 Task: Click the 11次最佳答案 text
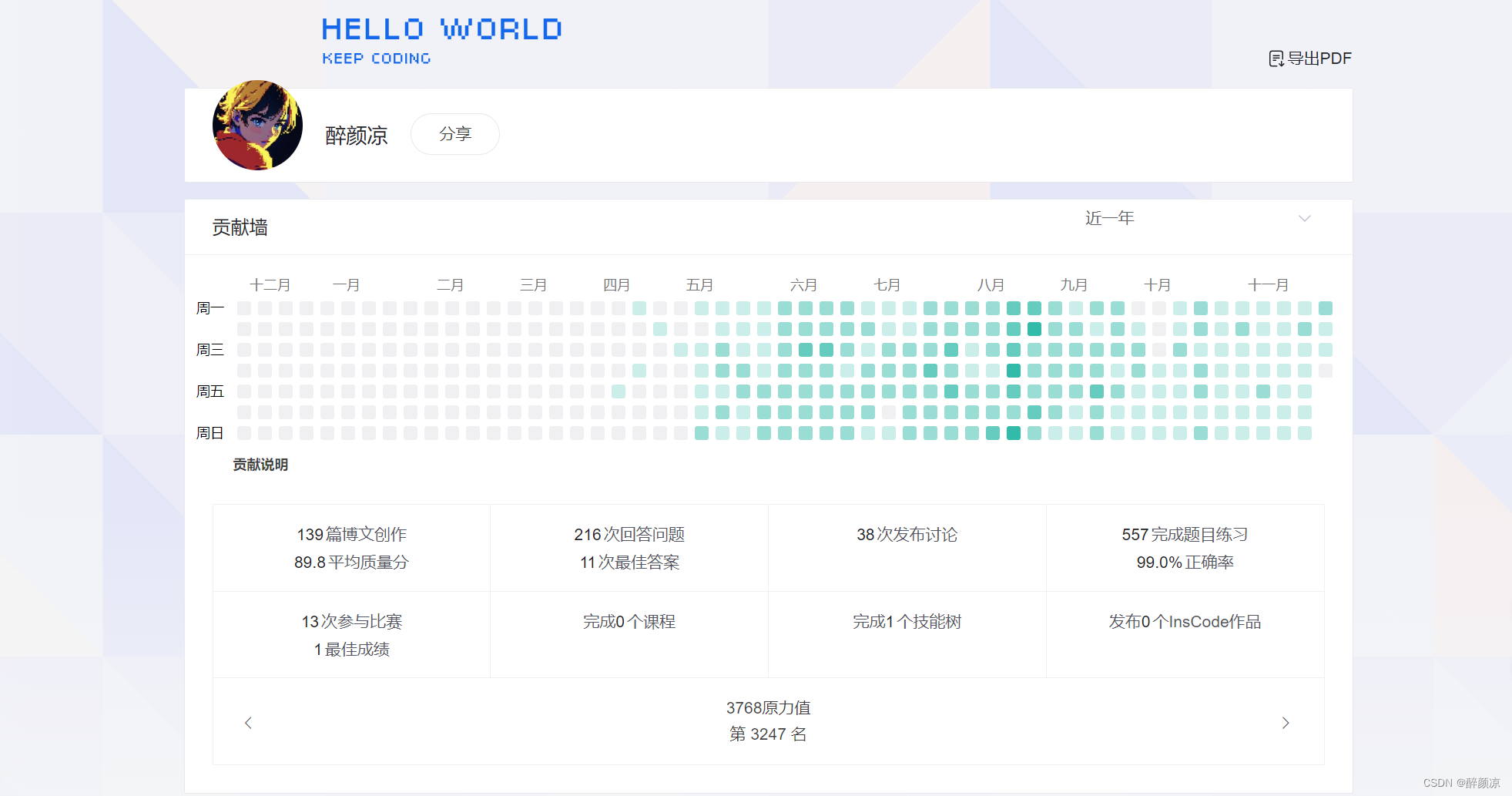click(x=629, y=563)
